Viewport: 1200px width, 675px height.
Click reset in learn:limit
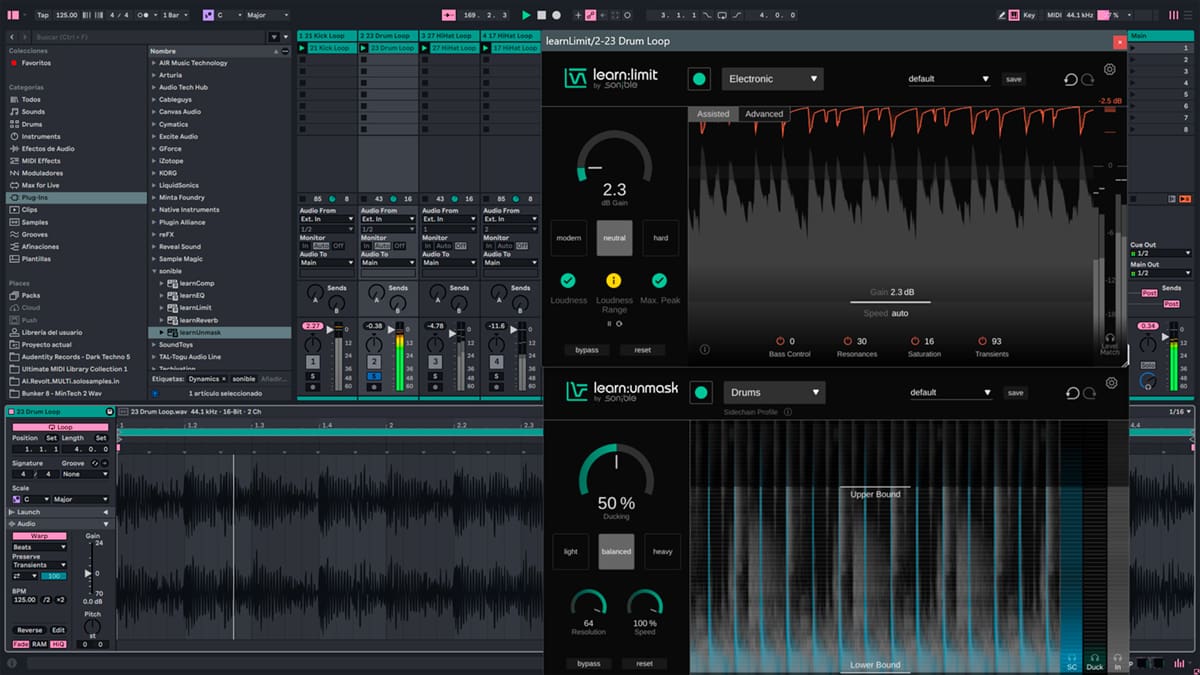[643, 350]
